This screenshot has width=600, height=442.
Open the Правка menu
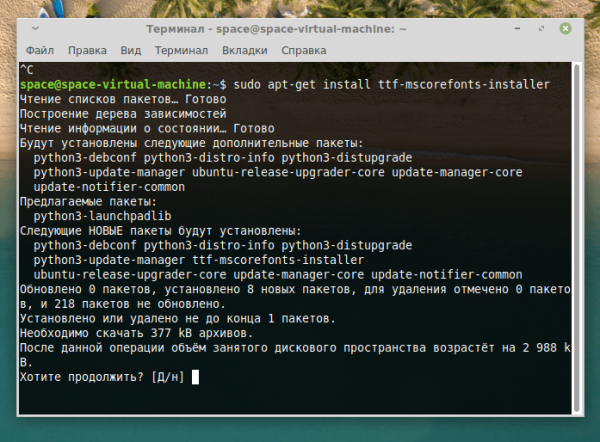click(87, 51)
